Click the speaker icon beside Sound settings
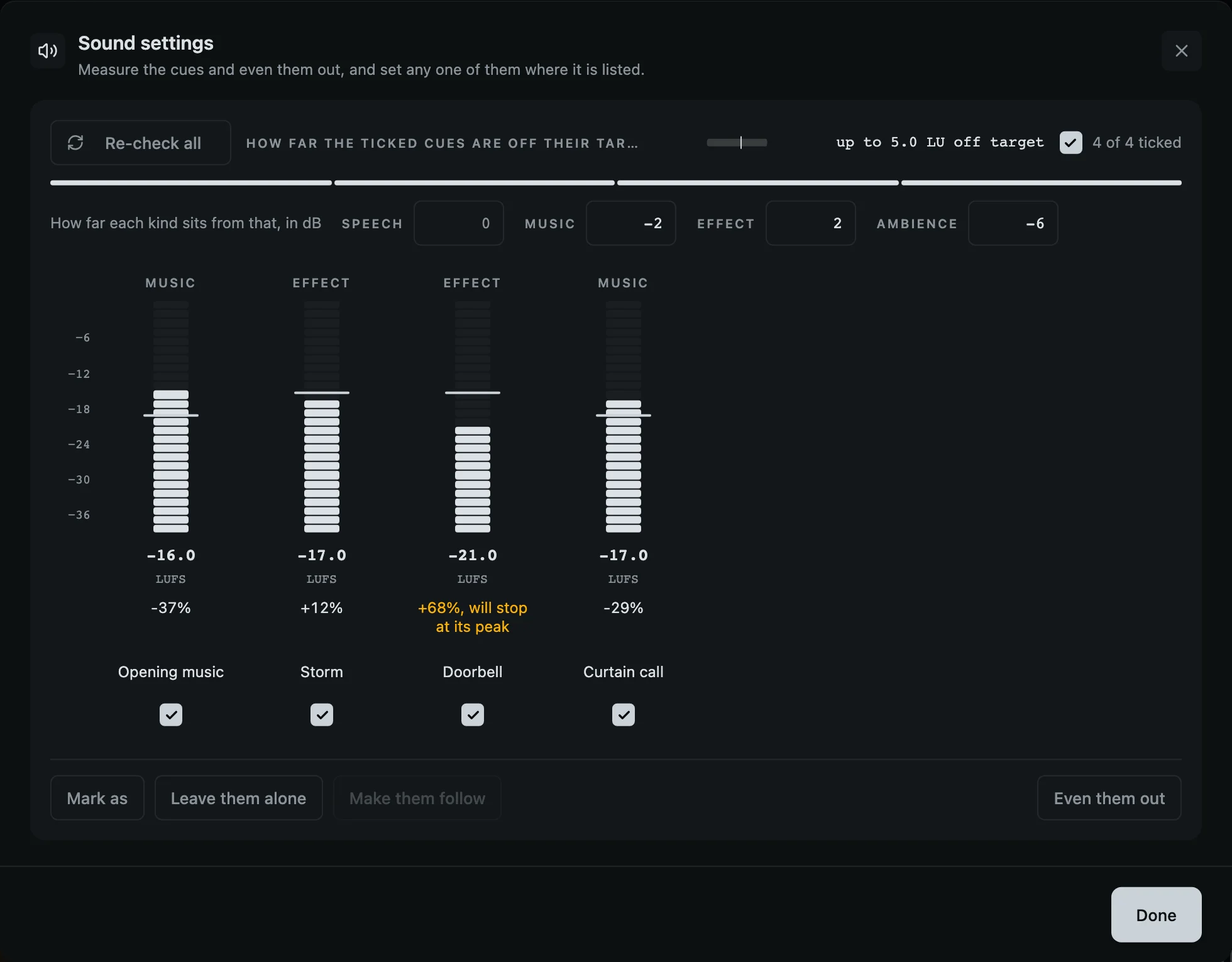 [x=48, y=51]
